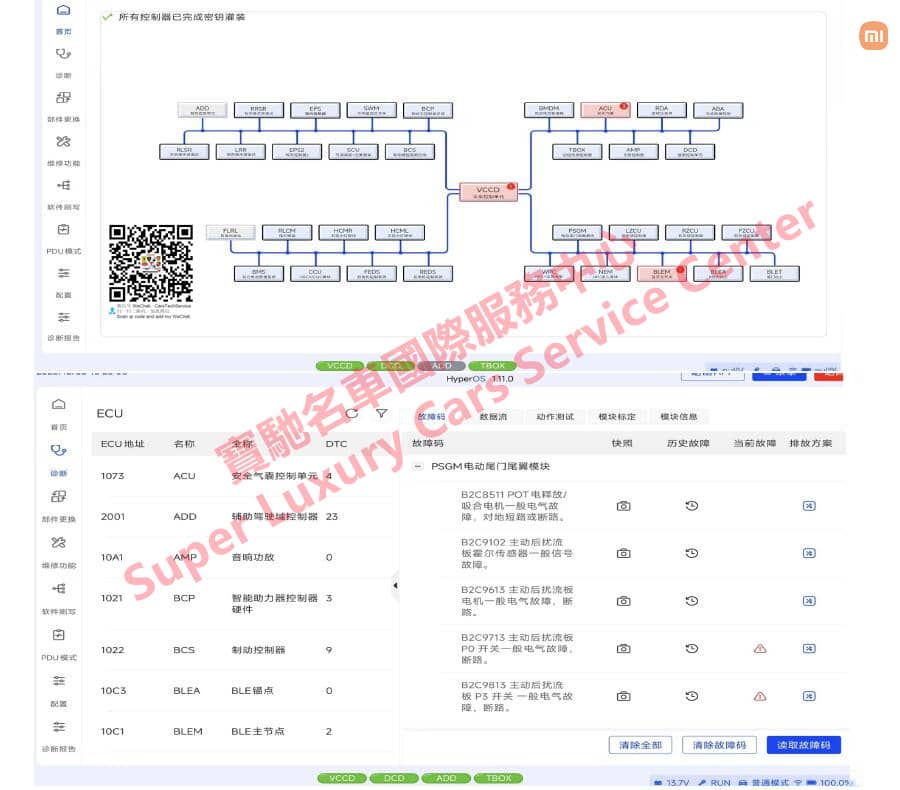Switch to the 数据流 tab
Image resolution: width=900 pixels, height=790 pixels.
493,417
